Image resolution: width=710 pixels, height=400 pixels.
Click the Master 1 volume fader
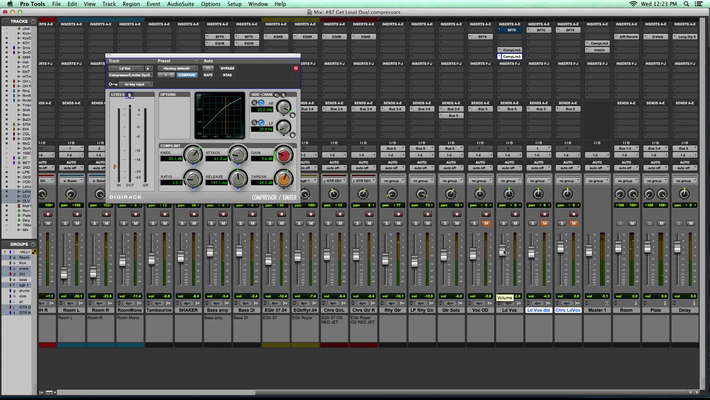[589, 251]
